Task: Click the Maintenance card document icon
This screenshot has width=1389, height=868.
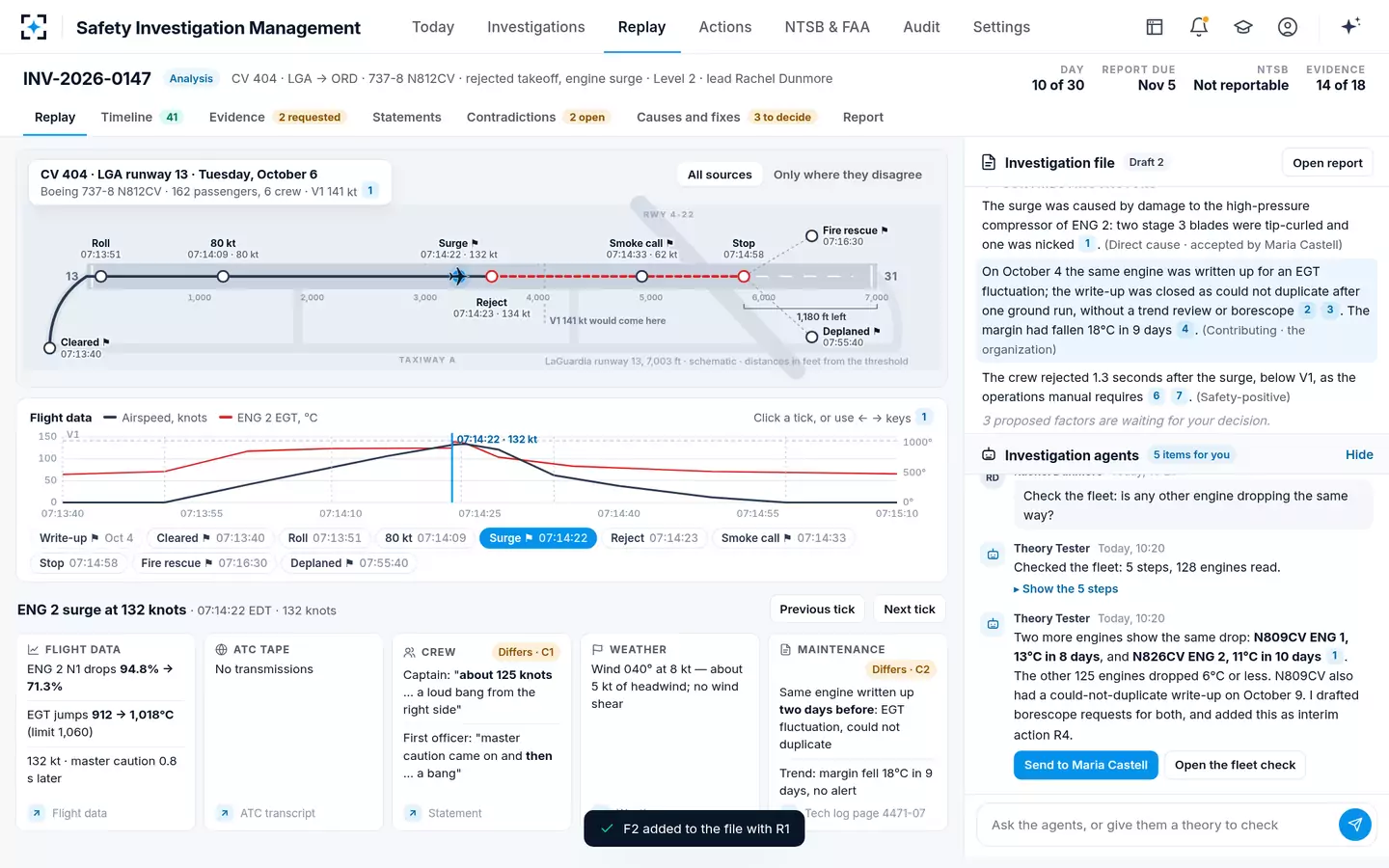Action: tap(785, 650)
